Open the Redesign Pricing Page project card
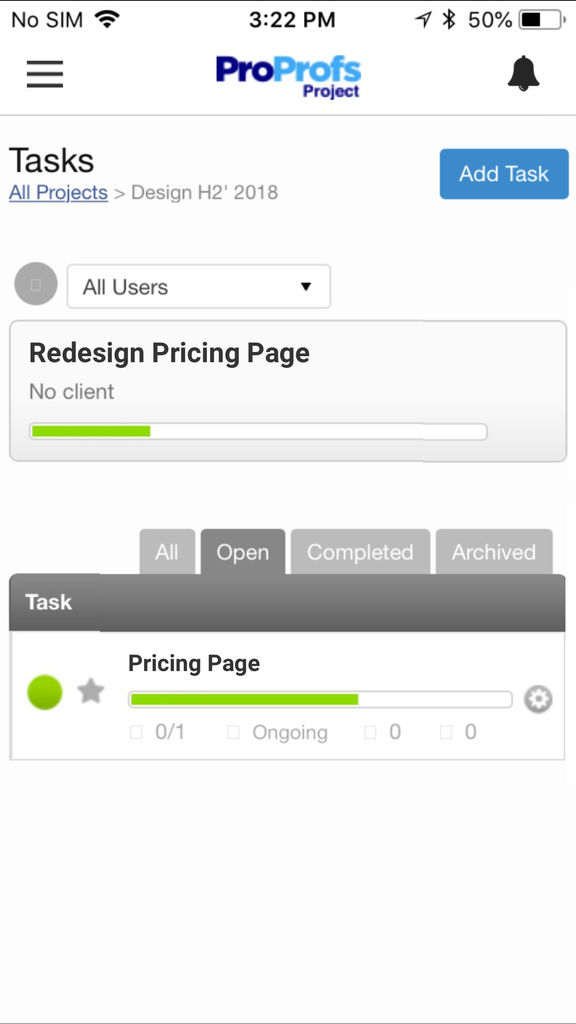The image size is (576, 1024). point(288,391)
